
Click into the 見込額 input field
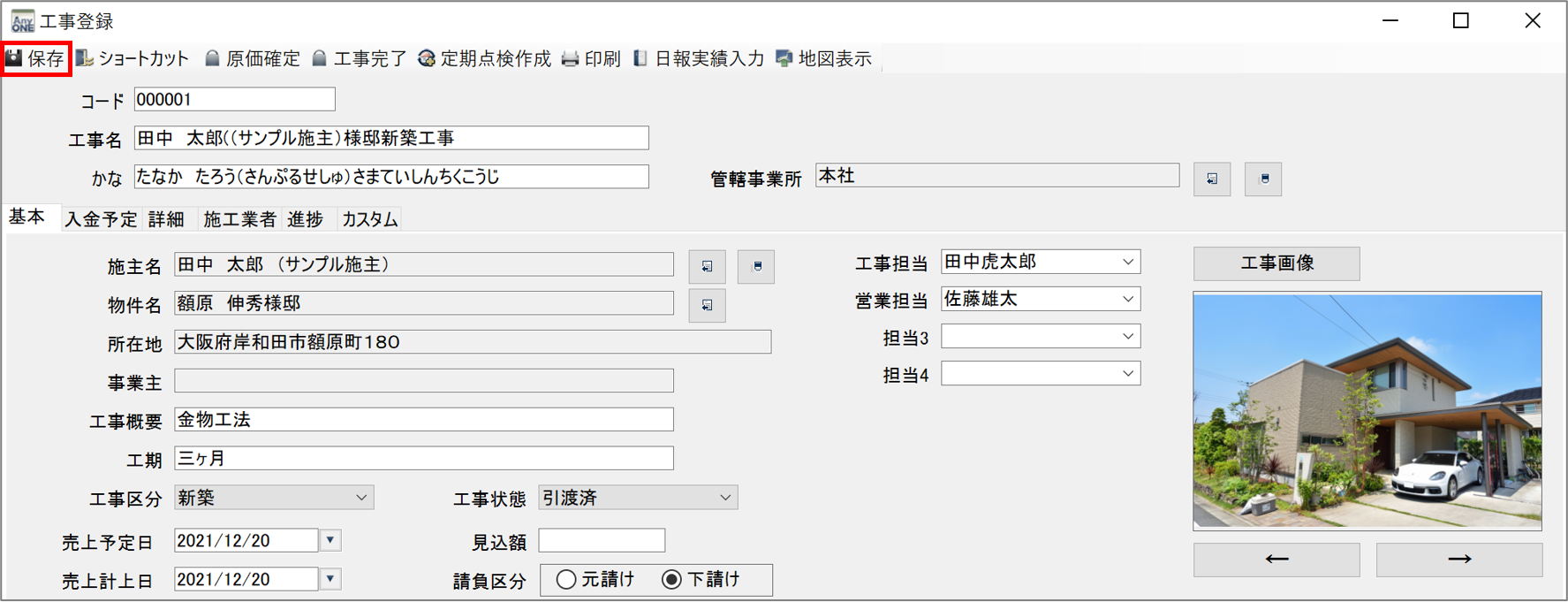[602, 540]
